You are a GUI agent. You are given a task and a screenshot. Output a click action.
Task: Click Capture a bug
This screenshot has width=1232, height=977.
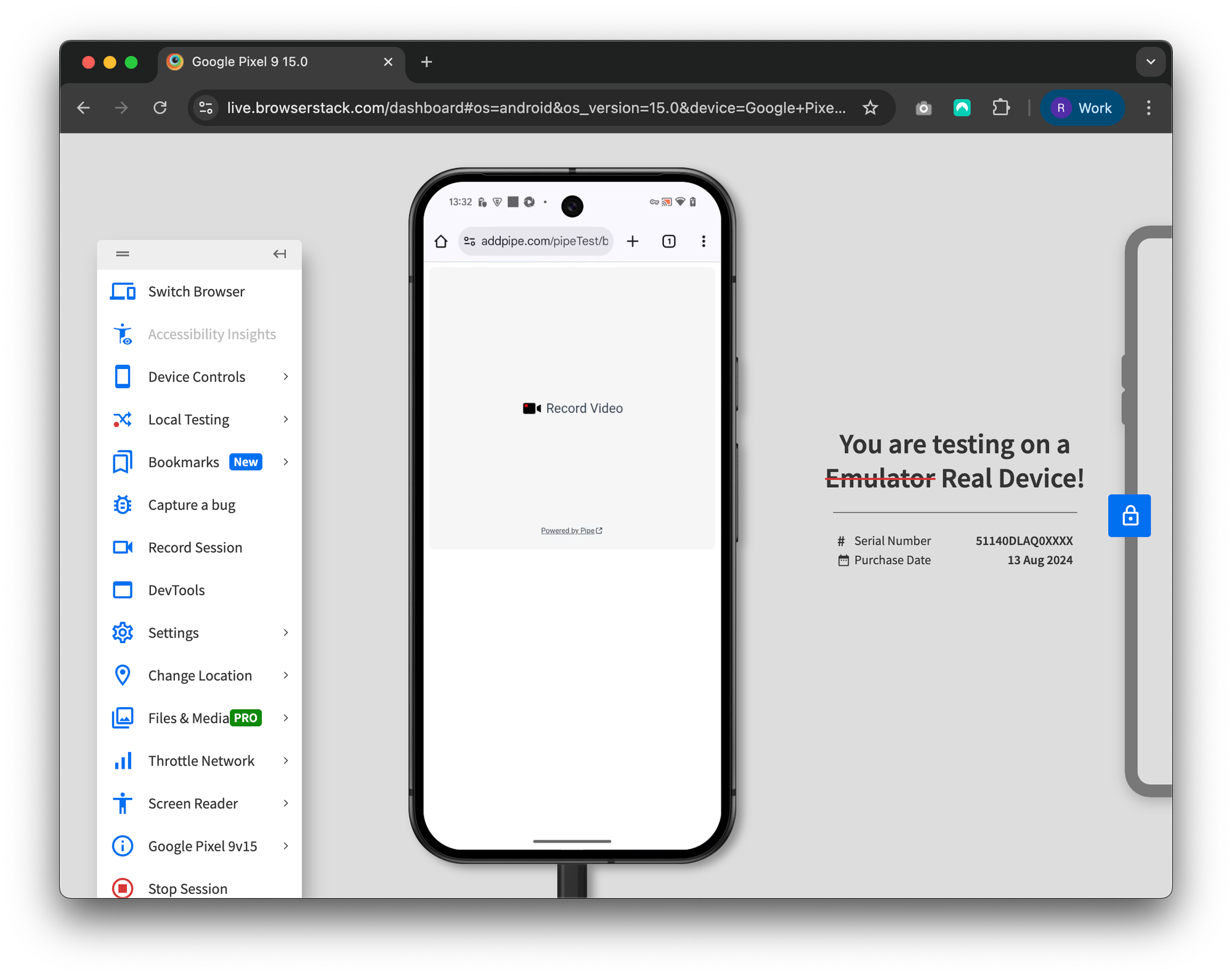[192, 505]
